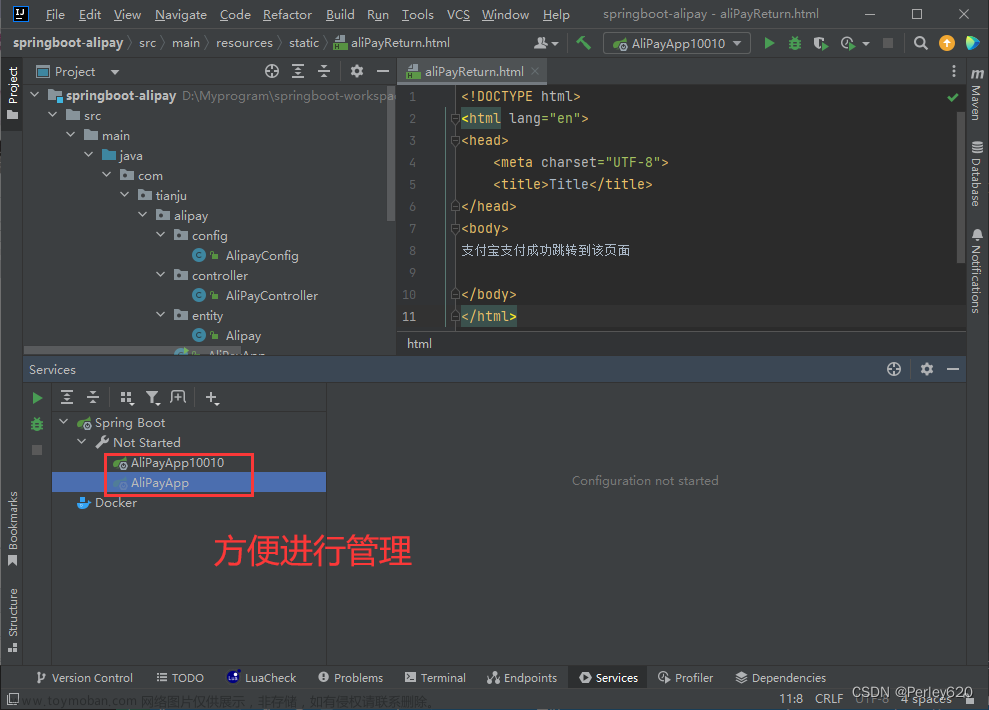The height and width of the screenshot is (710, 989).
Task: Click static breadcrumb in navigation bar
Action: [304, 43]
